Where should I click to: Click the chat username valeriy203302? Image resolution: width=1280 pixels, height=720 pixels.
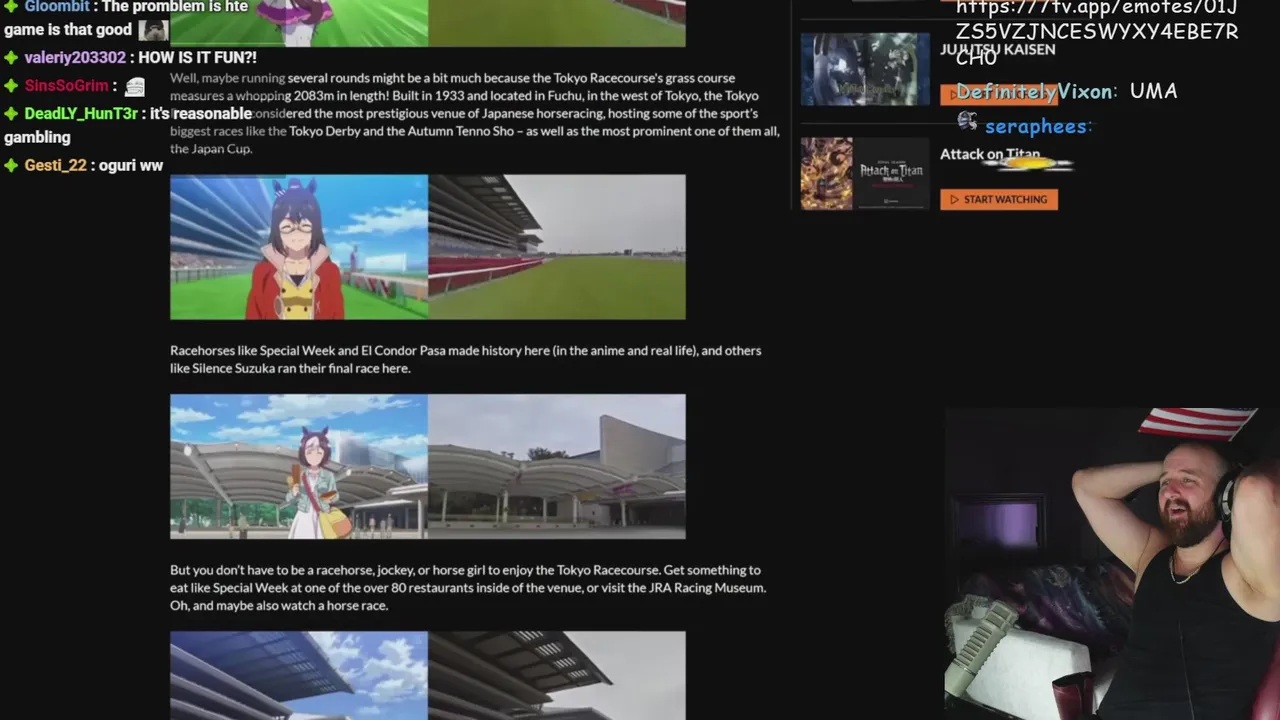click(75, 58)
